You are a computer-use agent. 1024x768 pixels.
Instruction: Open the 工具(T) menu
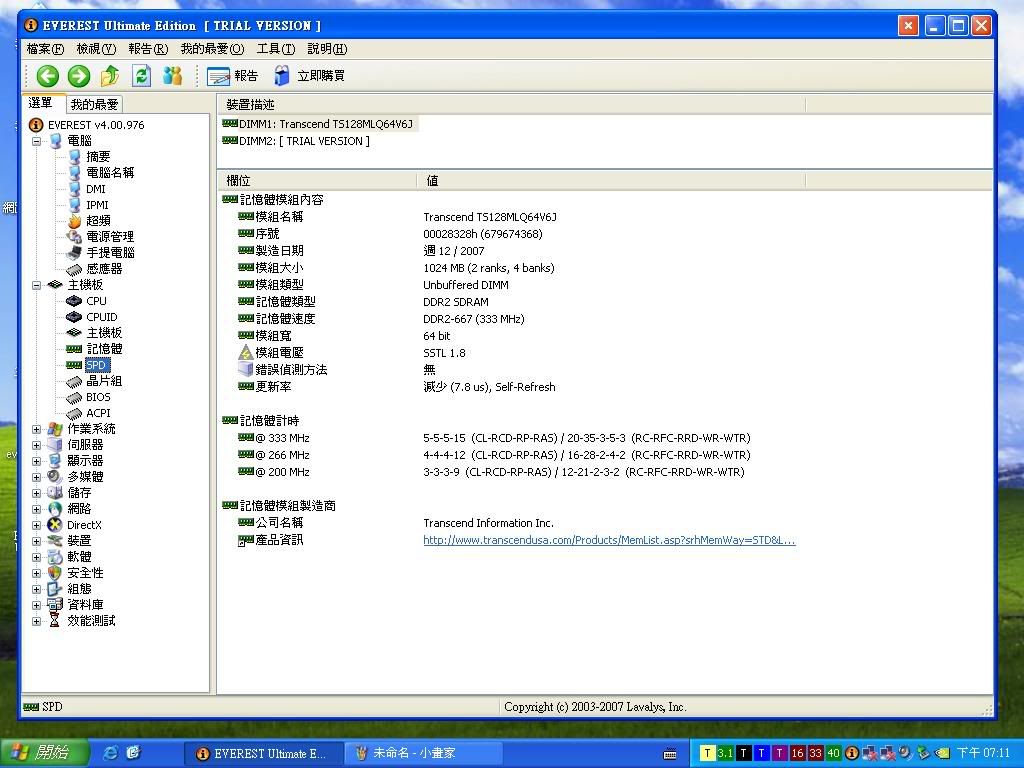pyautogui.click(x=276, y=49)
